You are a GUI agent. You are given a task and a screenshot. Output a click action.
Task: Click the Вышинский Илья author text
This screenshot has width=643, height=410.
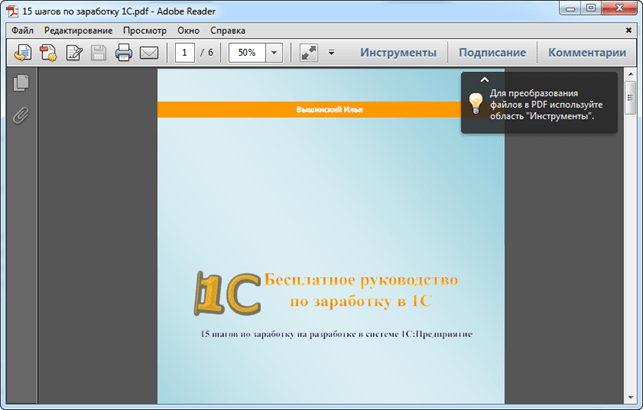329,109
